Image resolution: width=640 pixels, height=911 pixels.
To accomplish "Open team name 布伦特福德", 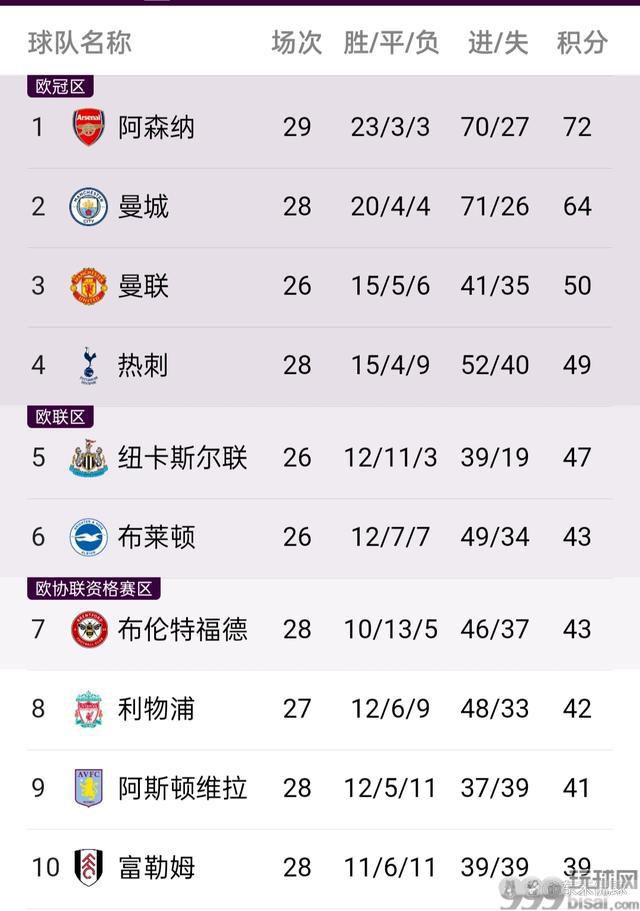I will click(182, 629).
